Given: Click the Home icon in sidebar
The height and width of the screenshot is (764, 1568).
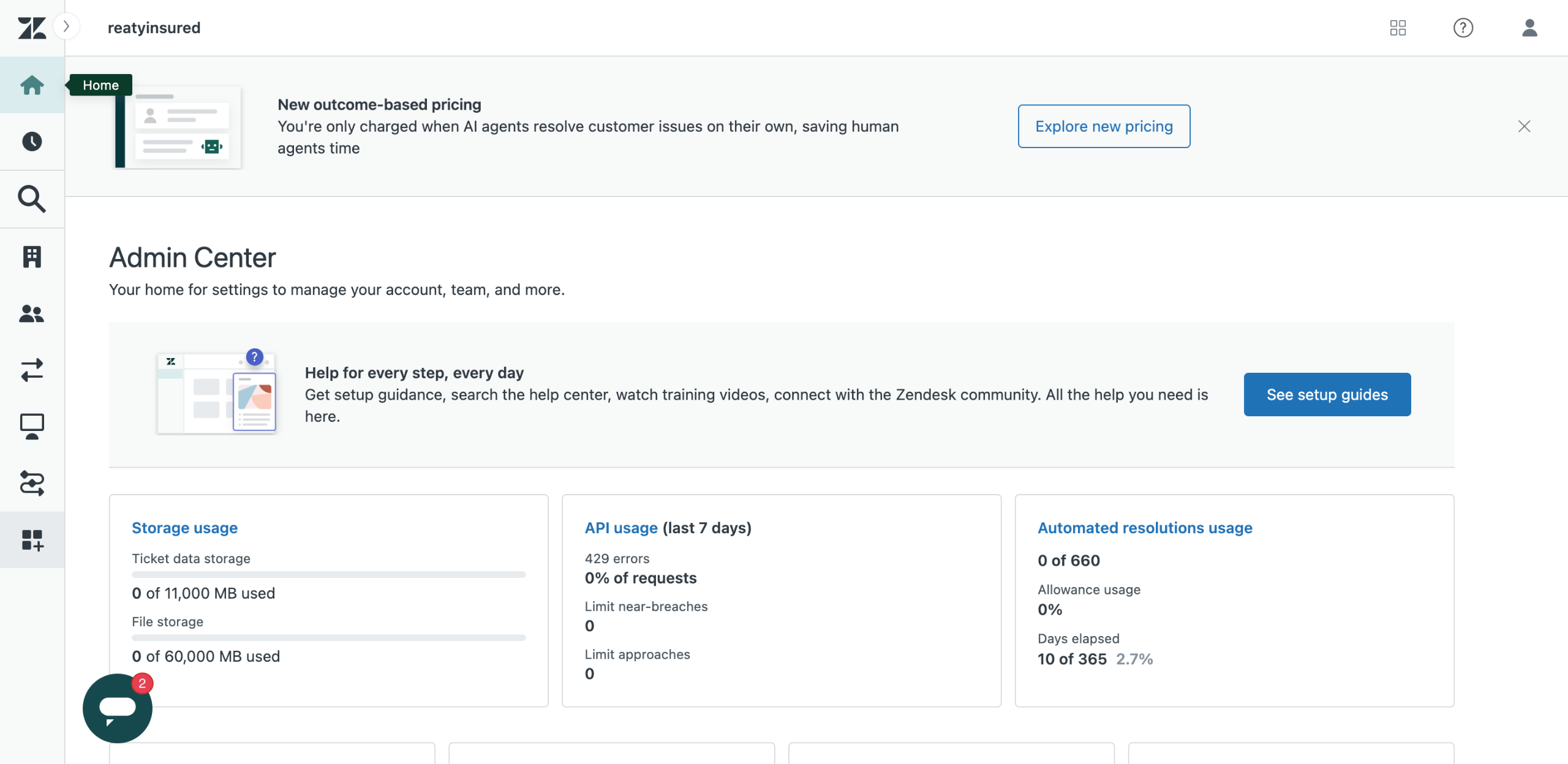Looking at the screenshot, I should [x=32, y=85].
